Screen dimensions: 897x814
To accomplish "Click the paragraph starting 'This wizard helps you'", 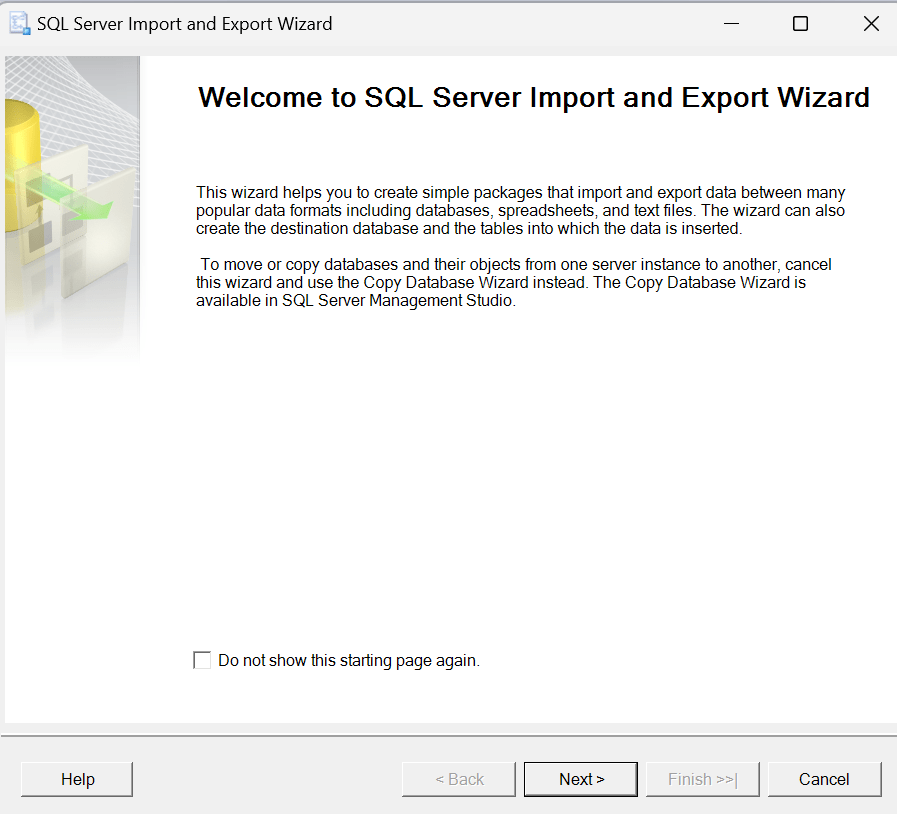I will (521, 211).
